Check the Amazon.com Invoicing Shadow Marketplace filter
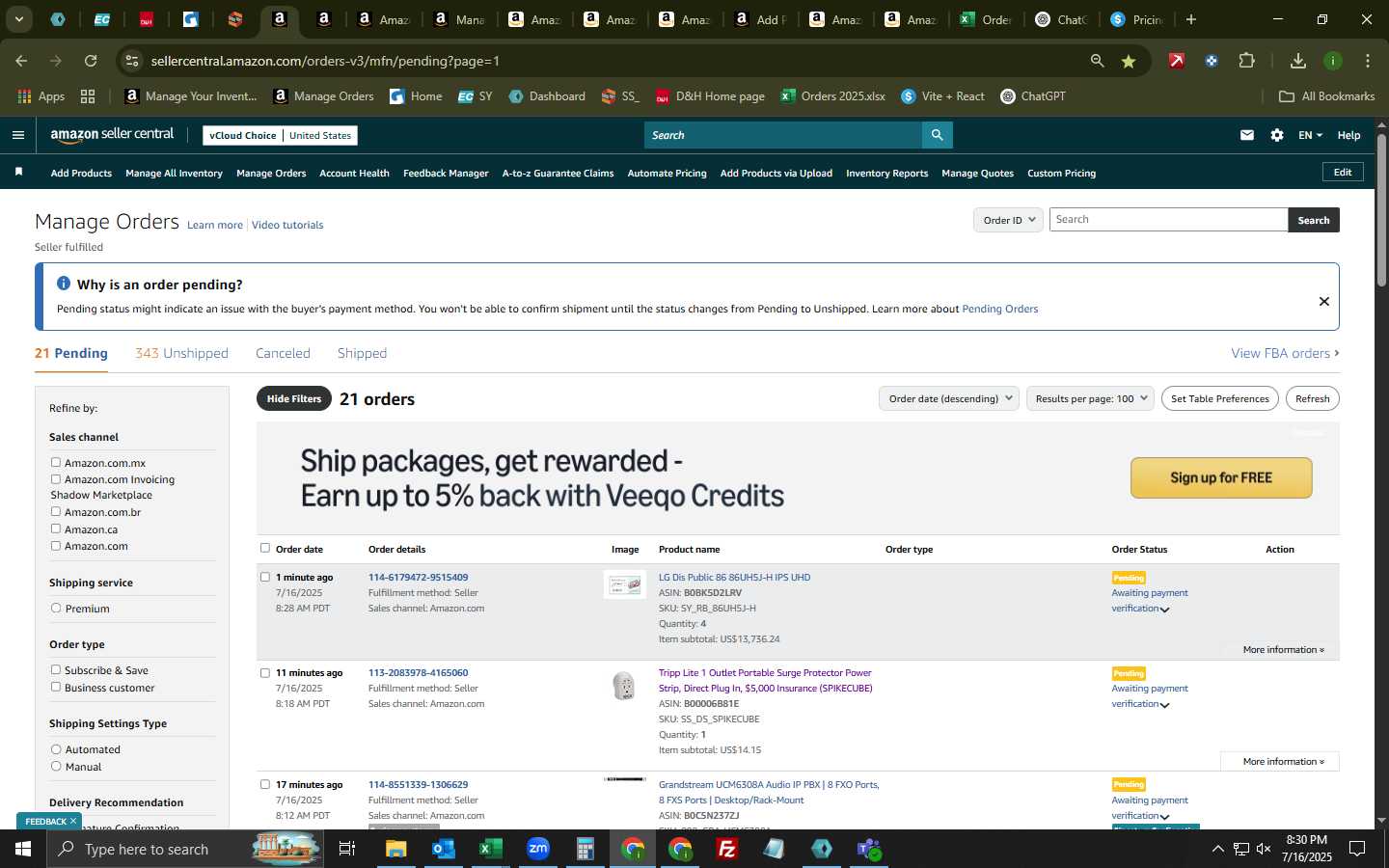 click(x=56, y=478)
